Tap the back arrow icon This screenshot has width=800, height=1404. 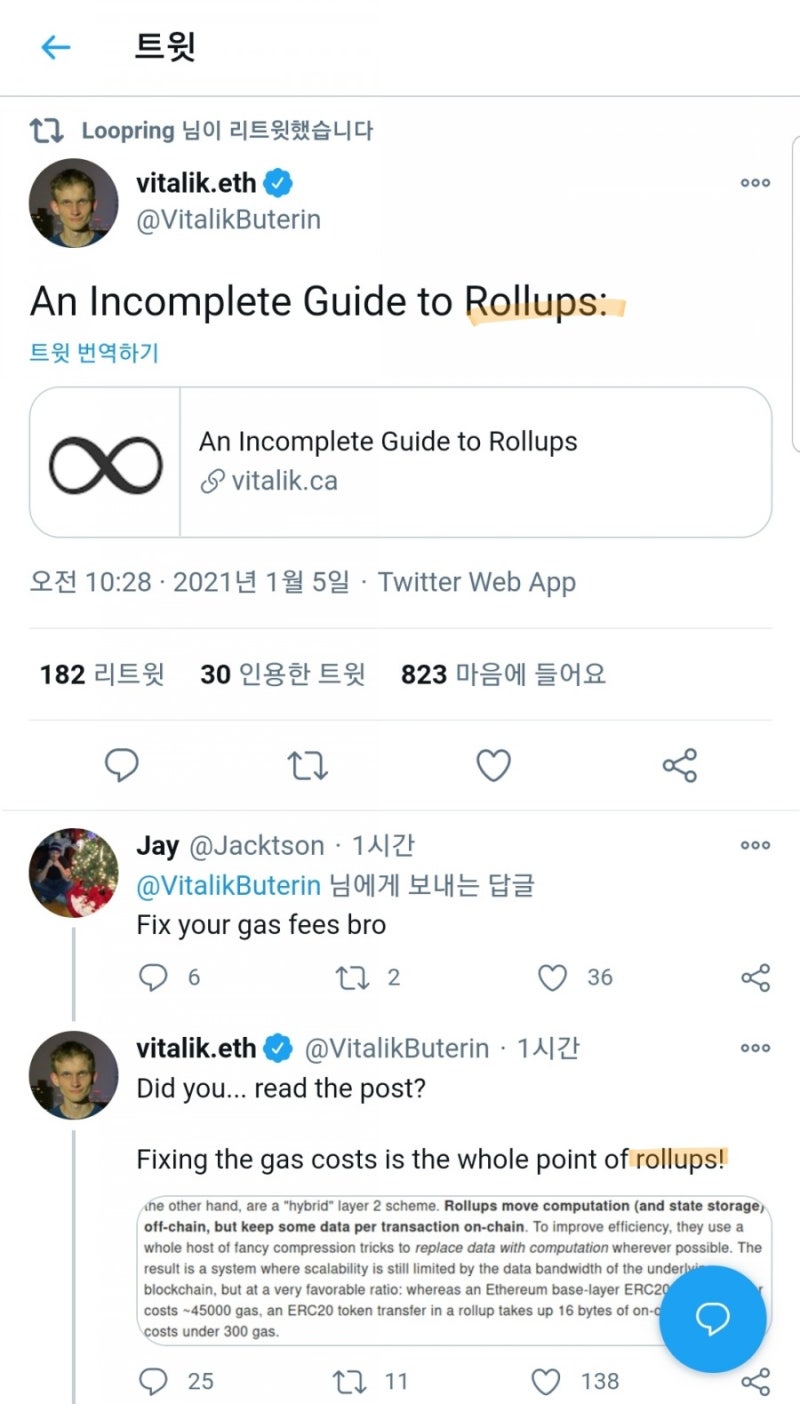point(55,47)
